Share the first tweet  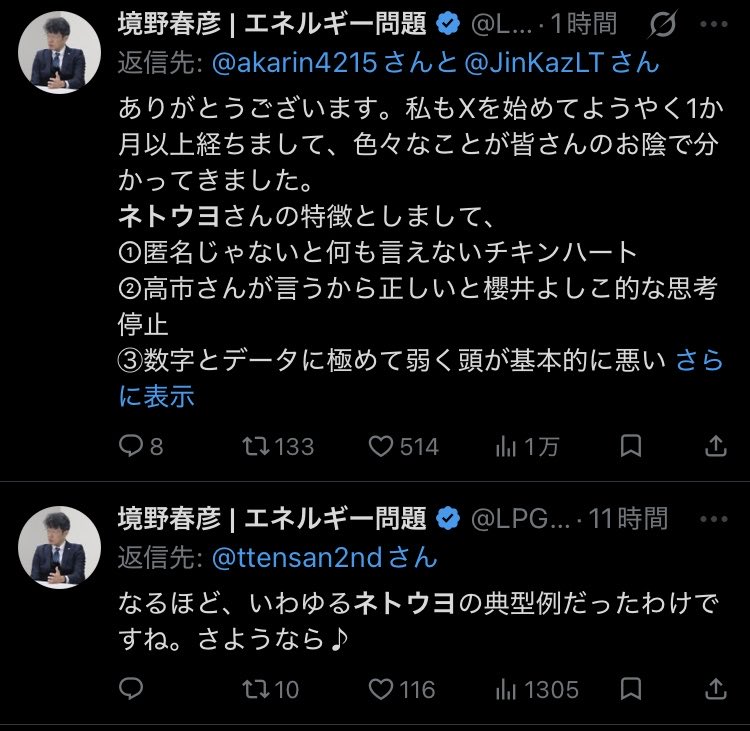point(716,446)
